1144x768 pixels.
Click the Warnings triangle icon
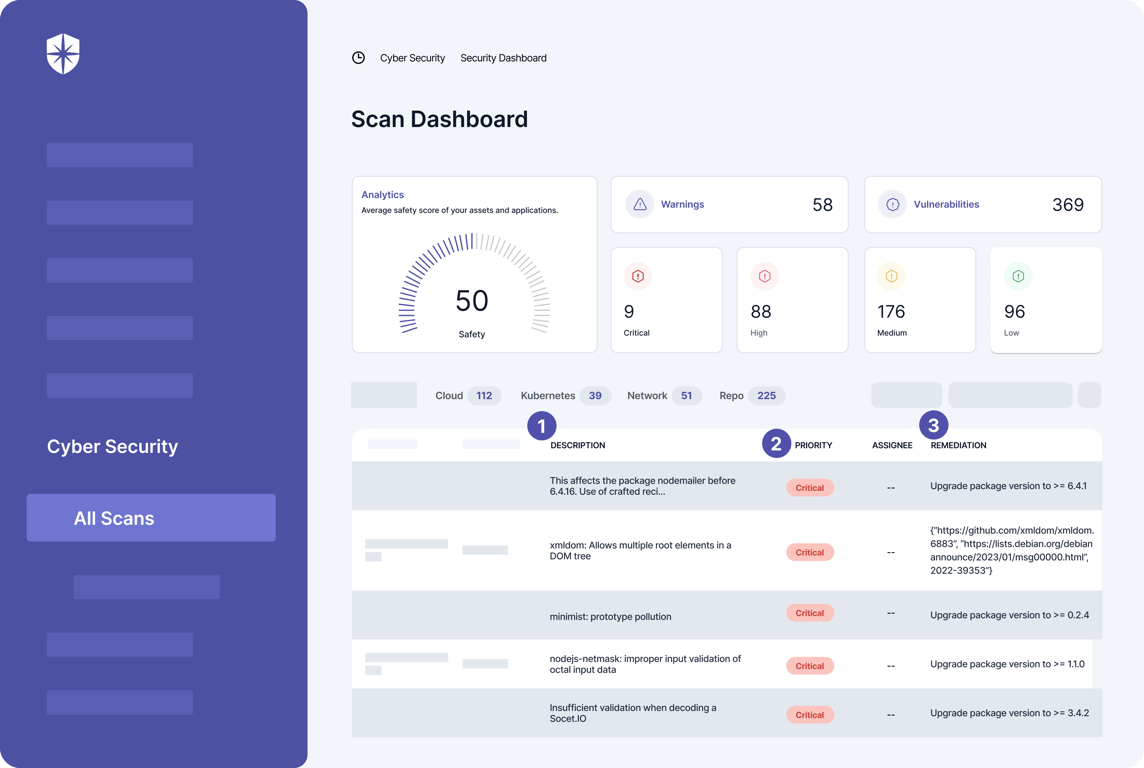[640, 204]
